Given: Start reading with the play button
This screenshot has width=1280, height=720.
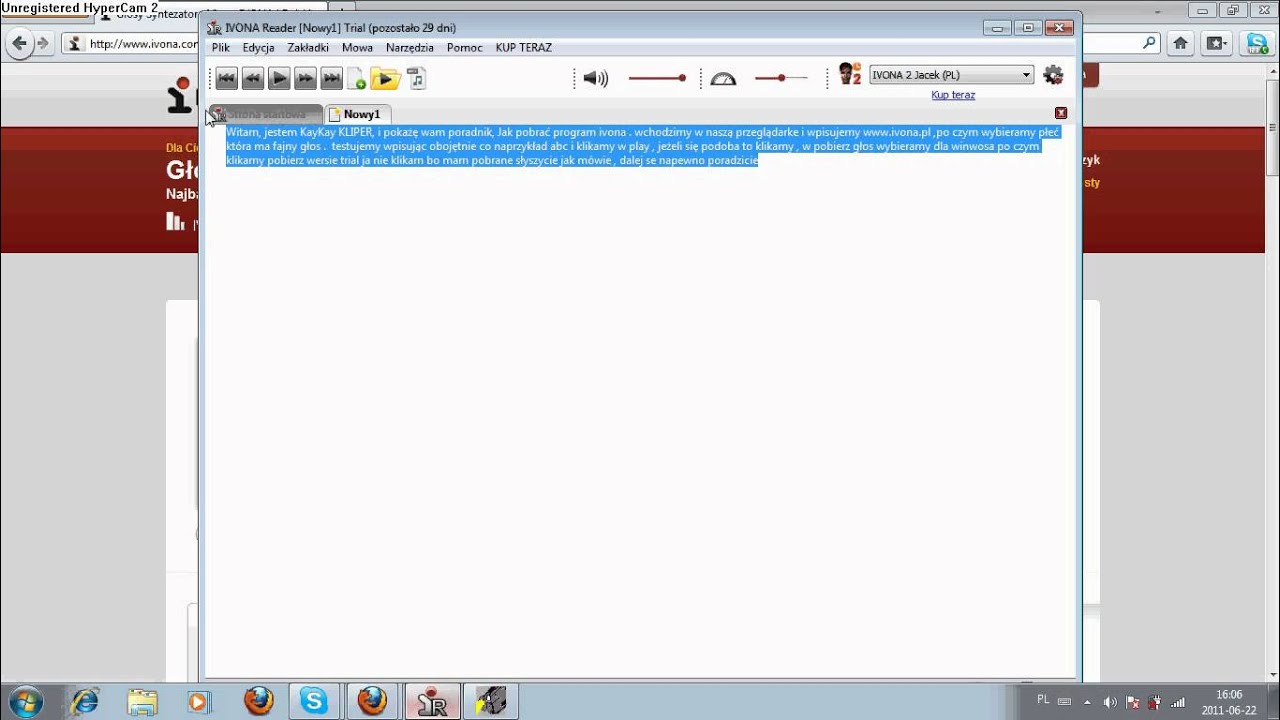Looking at the screenshot, I should pyautogui.click(x=279, y=78).
